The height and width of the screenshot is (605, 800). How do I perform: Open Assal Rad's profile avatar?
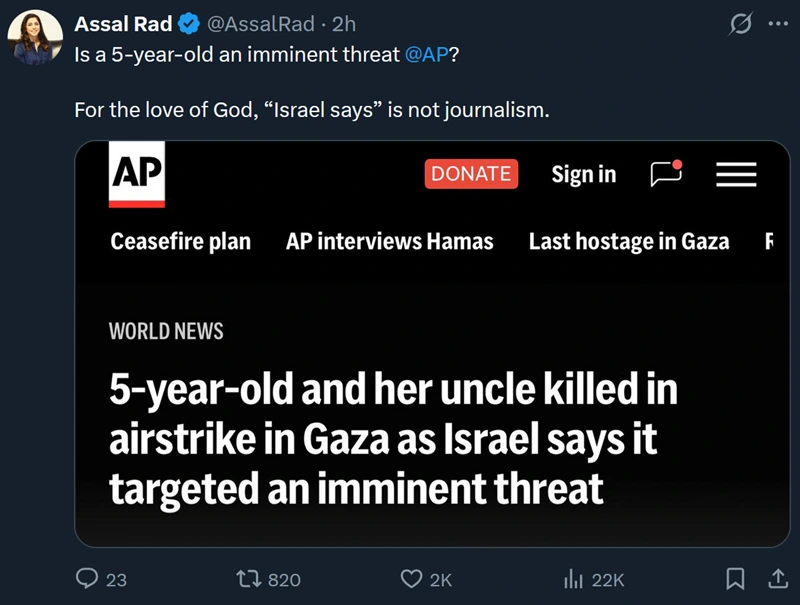pos(36,40)
